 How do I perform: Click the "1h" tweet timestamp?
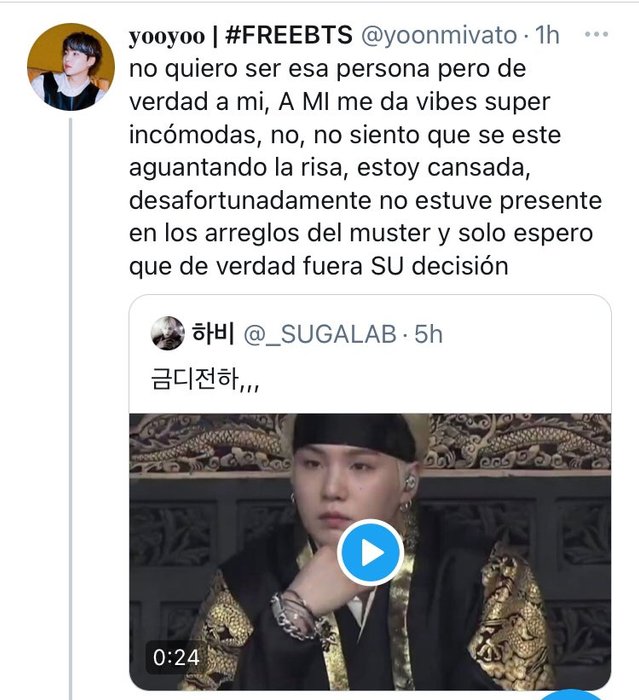548,36
